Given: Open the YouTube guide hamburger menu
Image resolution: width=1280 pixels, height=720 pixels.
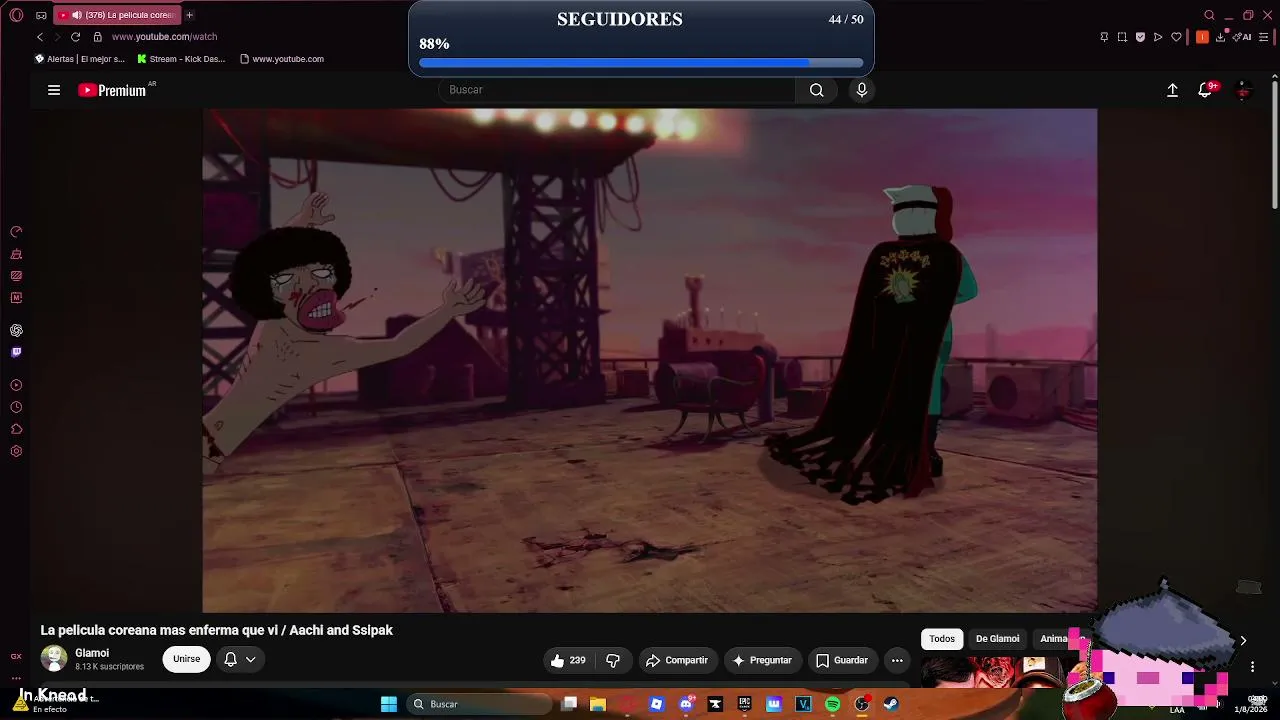Looking at the screenshot, I should click(x=54, y=90).
